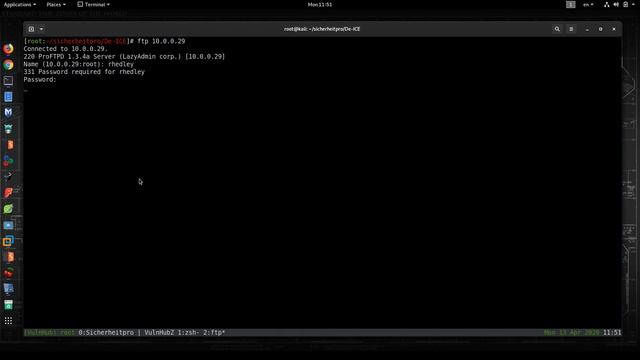Image resolution: width=640 pixels, height=360 pixels.
Task: Open the terminal hamburger menu
Action: click(571, 29)
